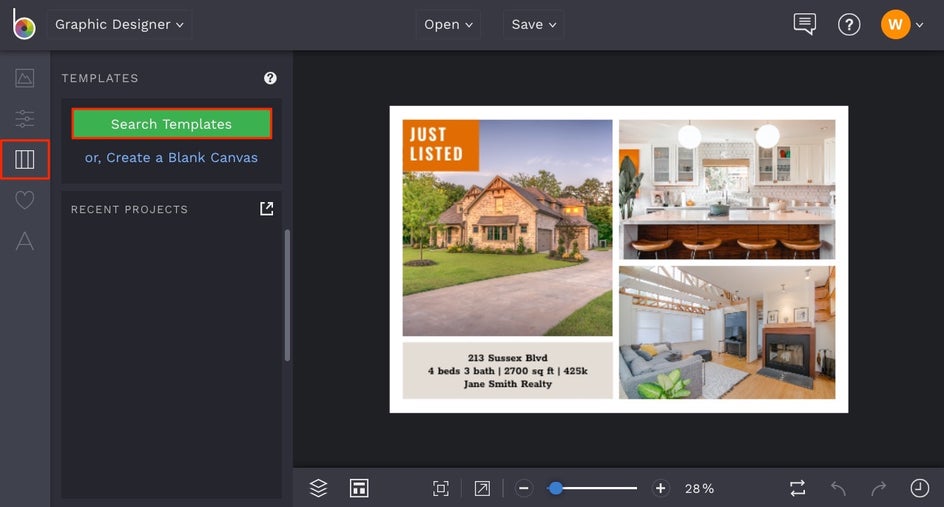Open the Image Manager sidebar icon
Screen dimensions: 944x507
[25, 78]
